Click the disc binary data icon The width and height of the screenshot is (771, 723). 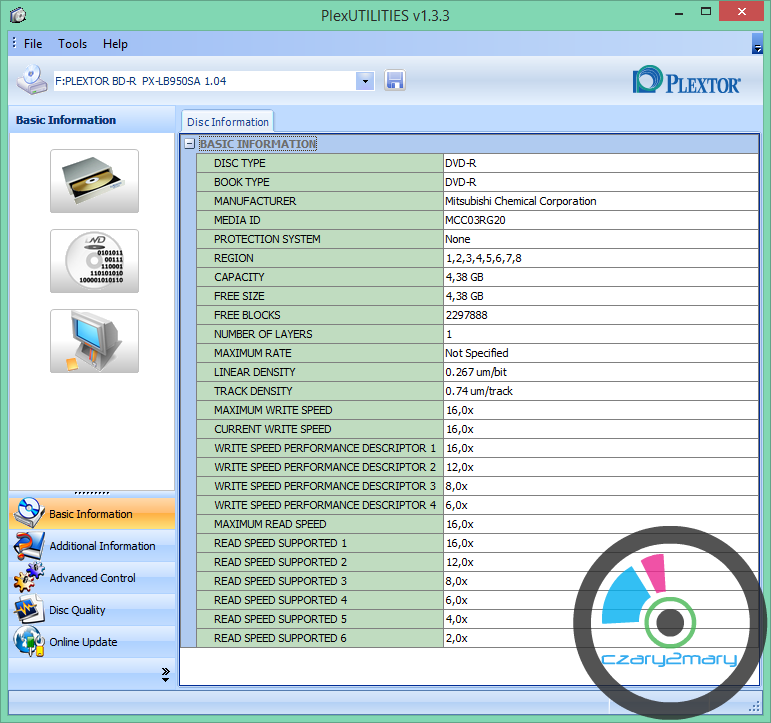[x=94, y=261]
